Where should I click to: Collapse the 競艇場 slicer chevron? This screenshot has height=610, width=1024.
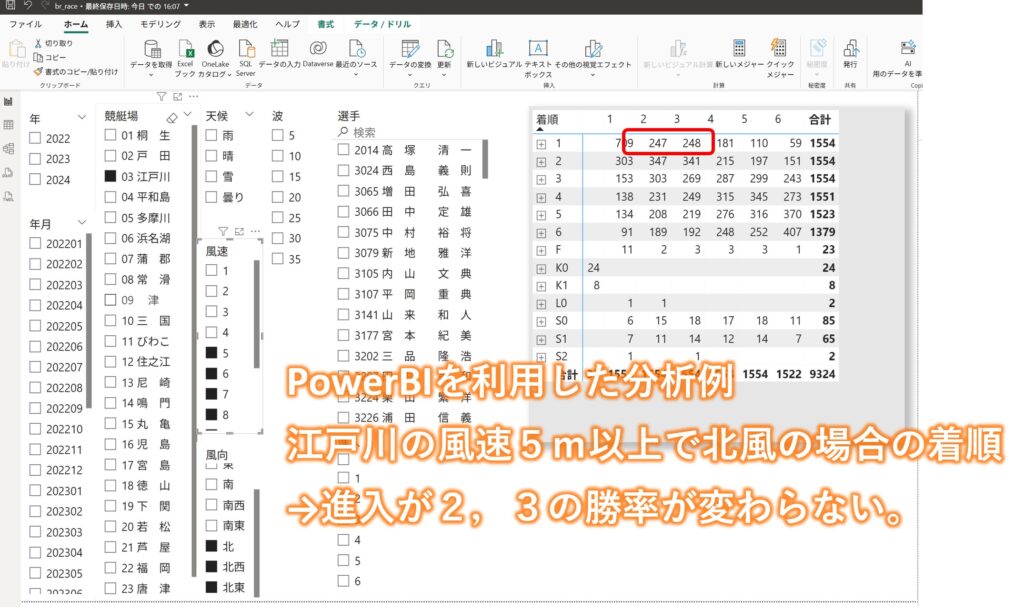(187, 114)
